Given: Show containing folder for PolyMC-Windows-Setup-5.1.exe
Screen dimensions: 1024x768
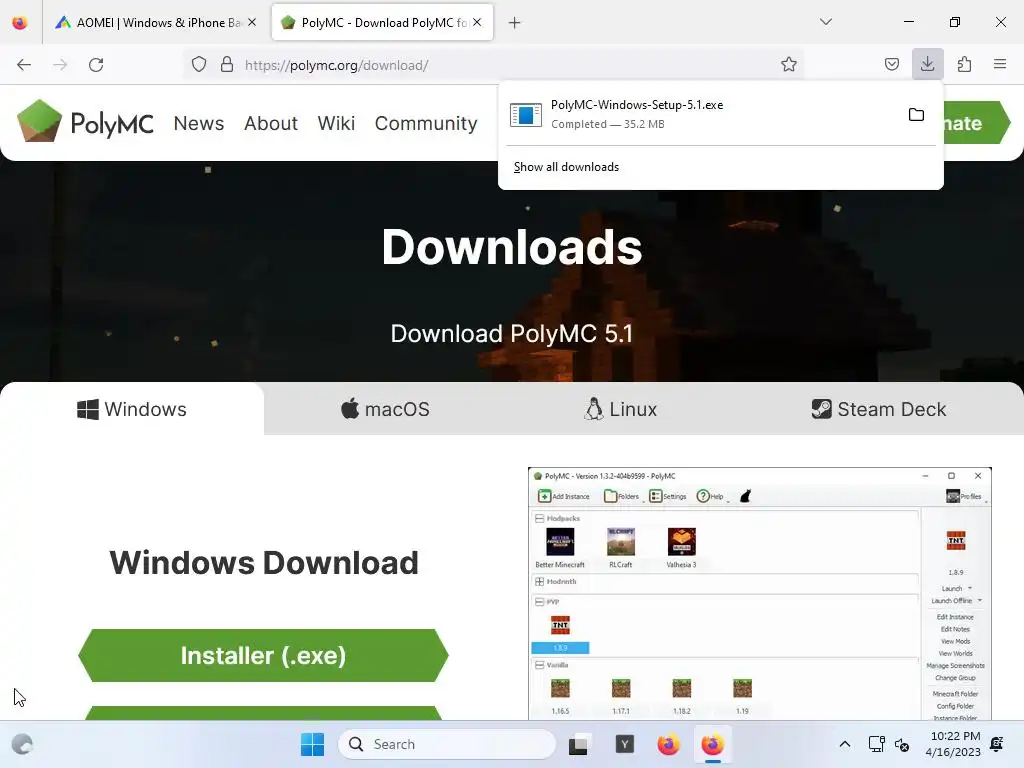Looking at the screenshot, I should [916, 115].
